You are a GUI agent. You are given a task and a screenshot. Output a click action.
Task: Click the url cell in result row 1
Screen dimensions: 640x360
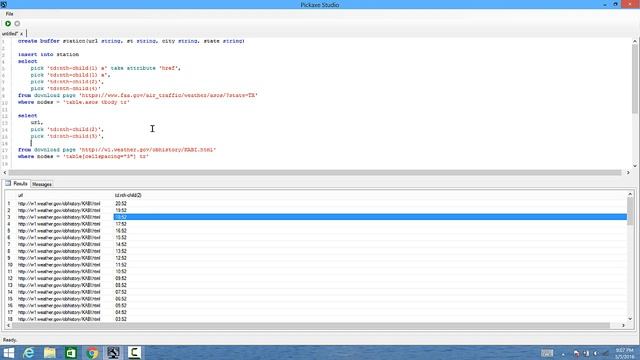pyautogui.click(x=64, y=203)
